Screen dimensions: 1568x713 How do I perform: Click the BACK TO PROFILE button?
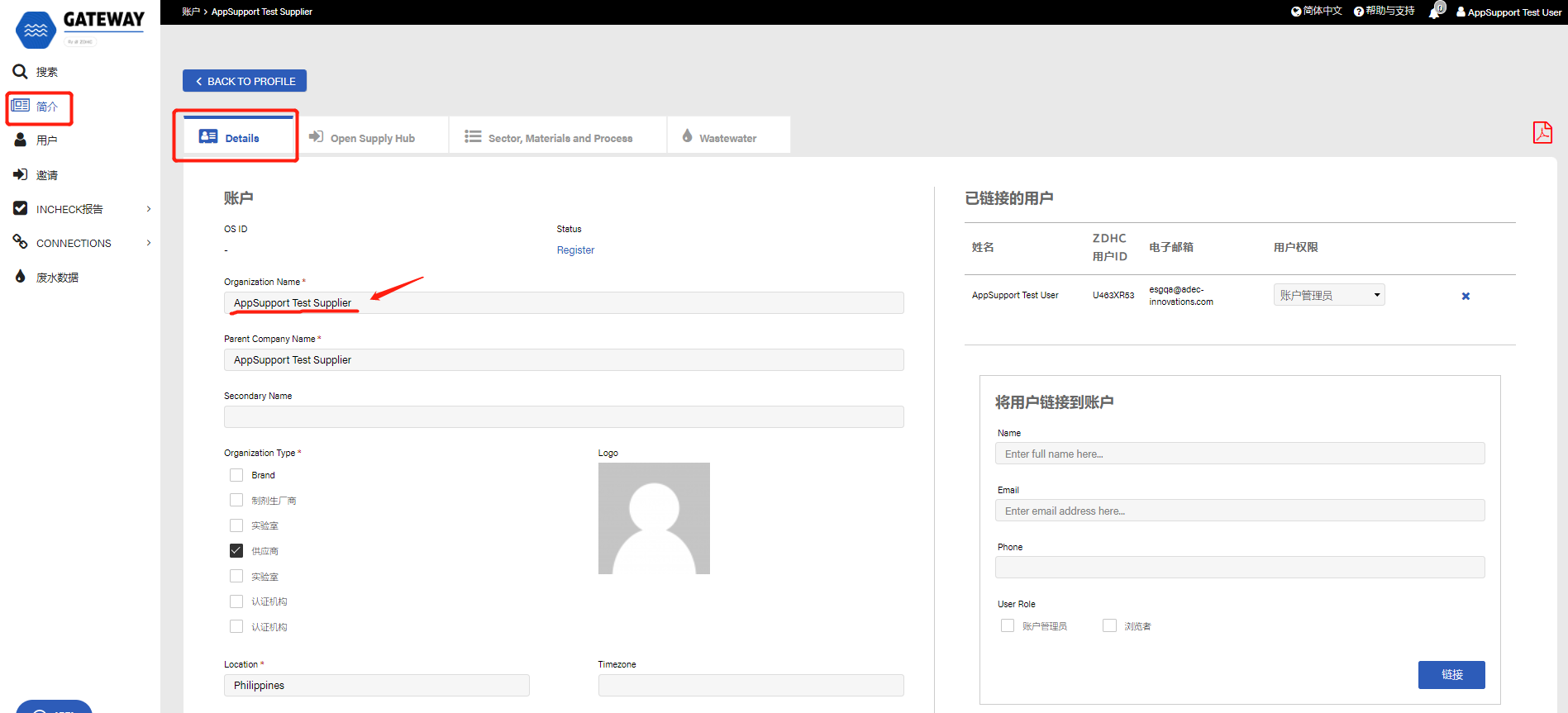245,81
